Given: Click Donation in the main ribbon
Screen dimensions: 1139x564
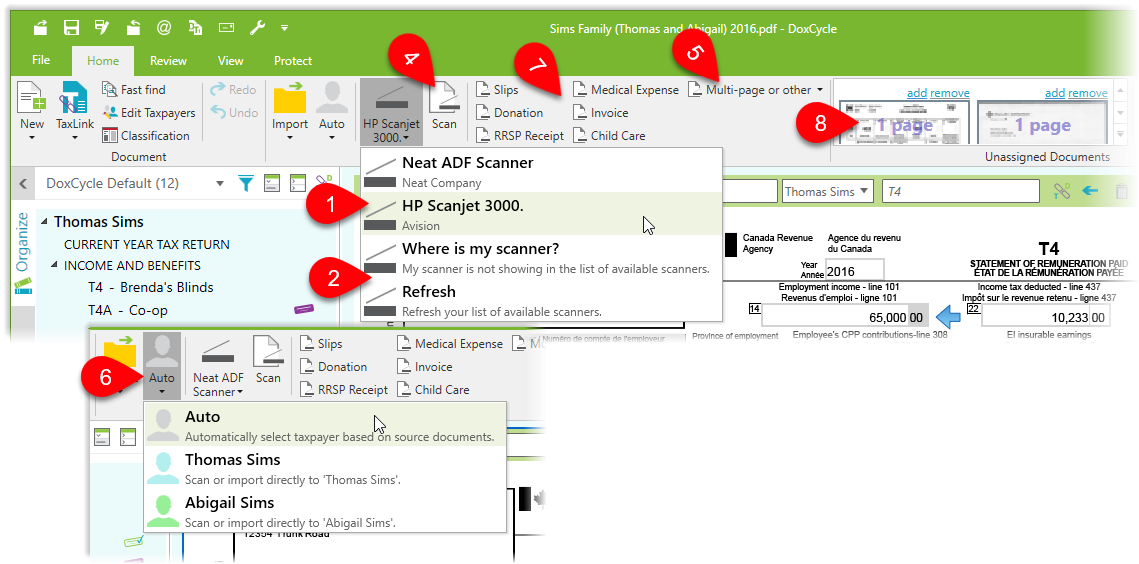Looking at the screenshot, I should point(509,113).
